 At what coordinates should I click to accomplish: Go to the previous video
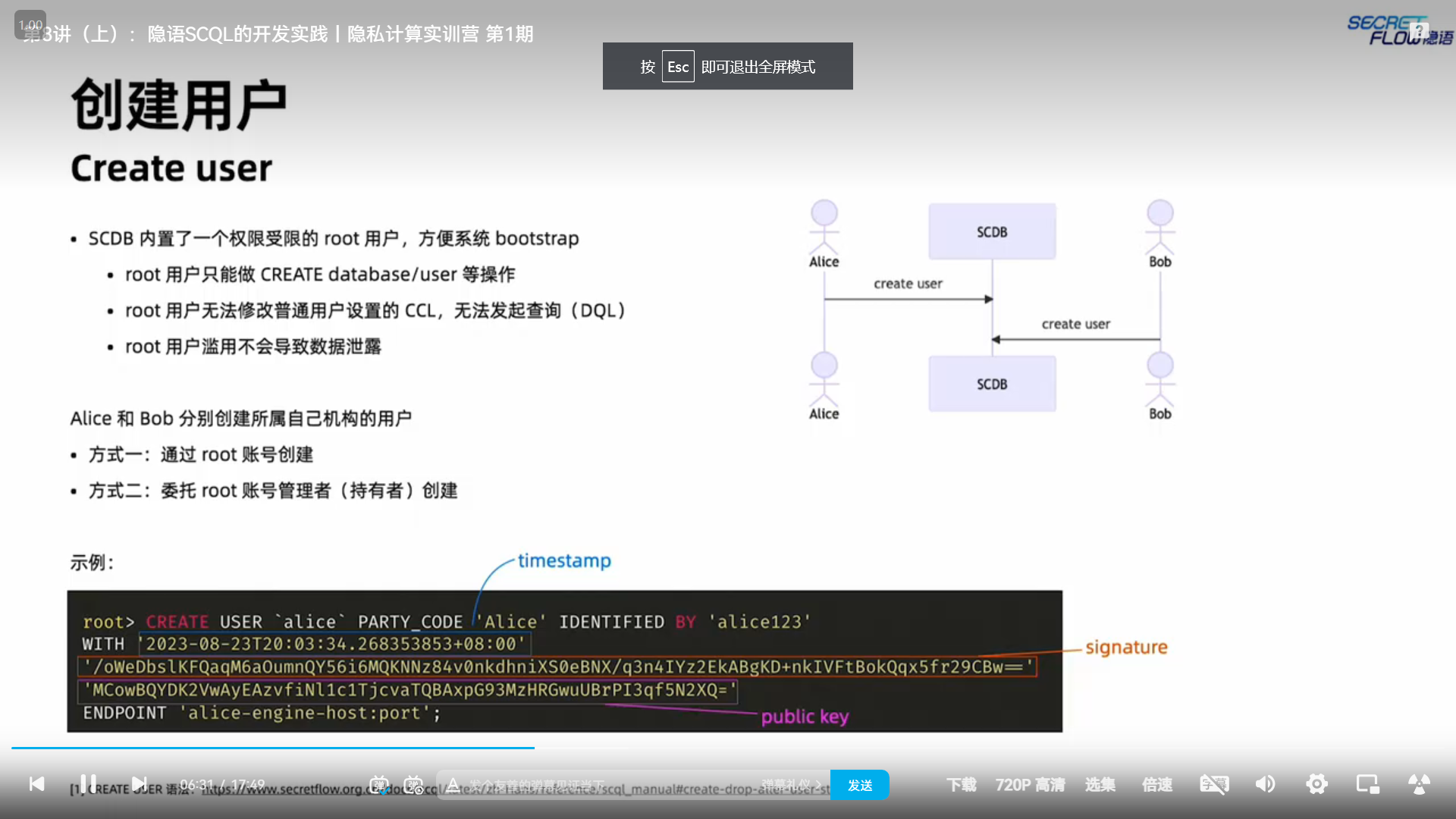pos(36,783)
